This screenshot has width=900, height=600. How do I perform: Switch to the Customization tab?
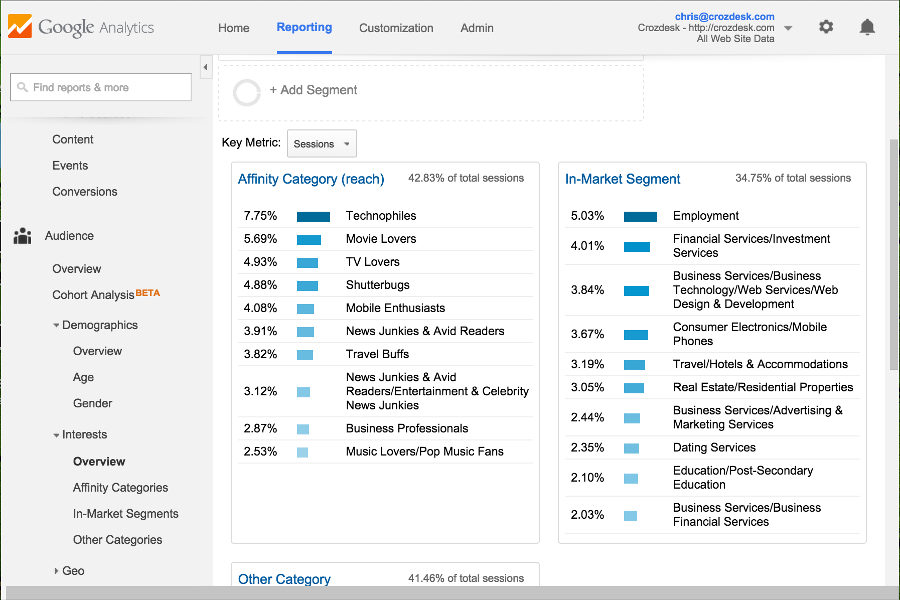(x=396, y=28)
